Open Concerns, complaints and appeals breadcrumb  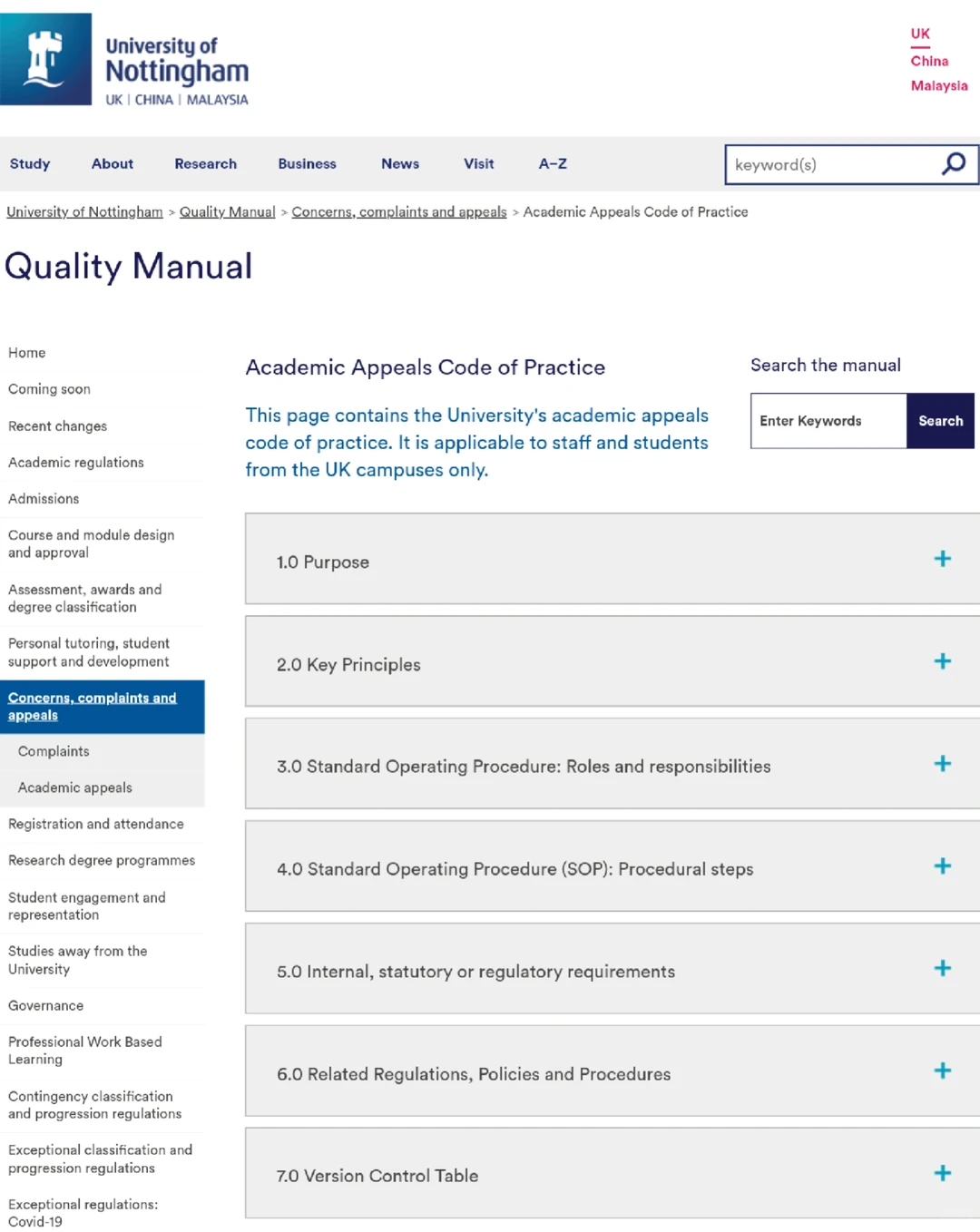tap(399, 212)
